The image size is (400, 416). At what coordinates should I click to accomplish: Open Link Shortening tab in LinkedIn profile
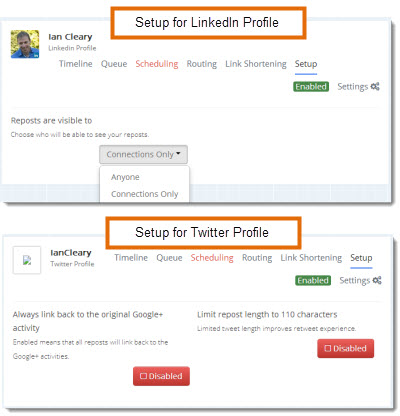tap(256, 64)
